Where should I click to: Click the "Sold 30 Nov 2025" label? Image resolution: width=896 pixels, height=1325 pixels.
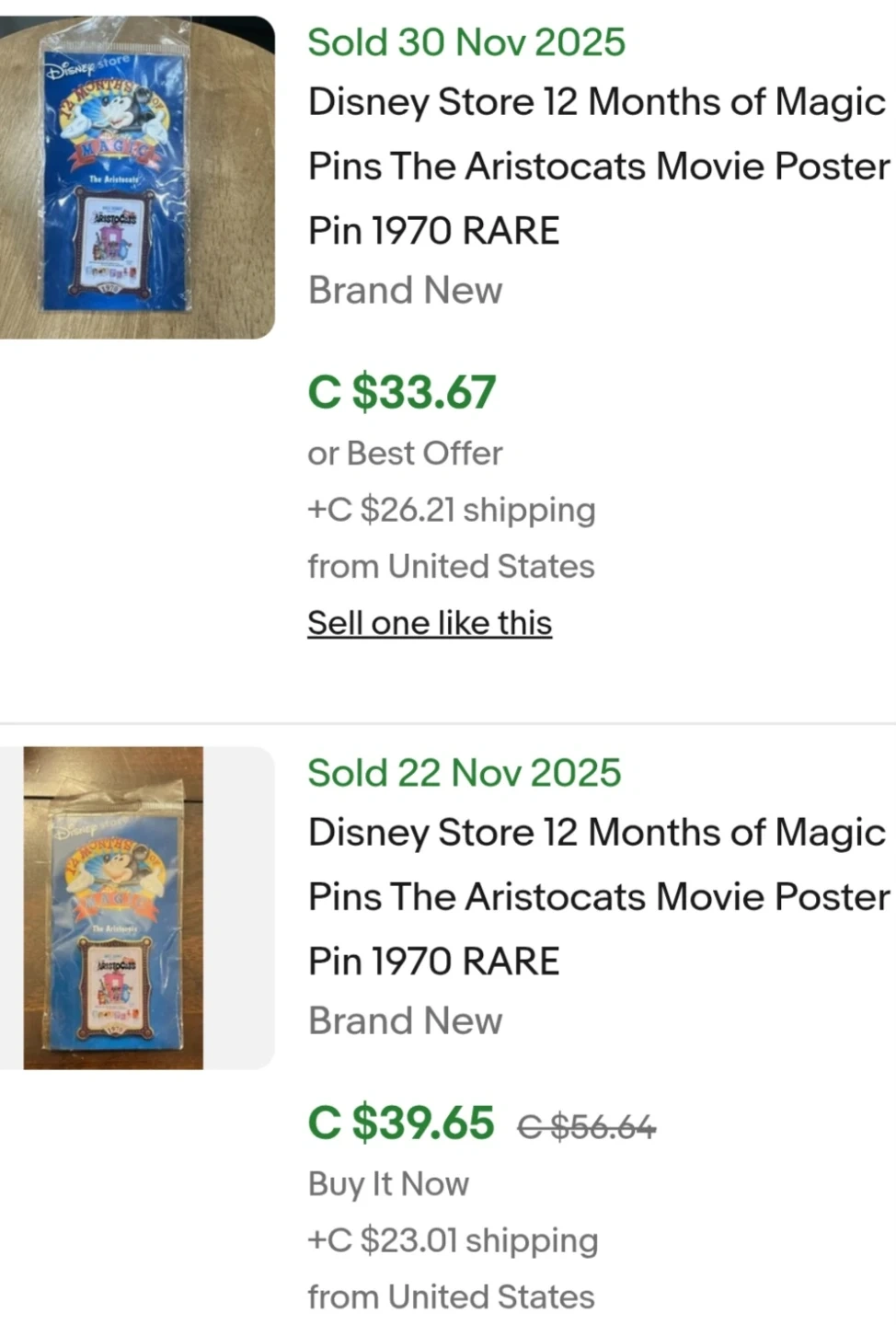coord(466,42)
